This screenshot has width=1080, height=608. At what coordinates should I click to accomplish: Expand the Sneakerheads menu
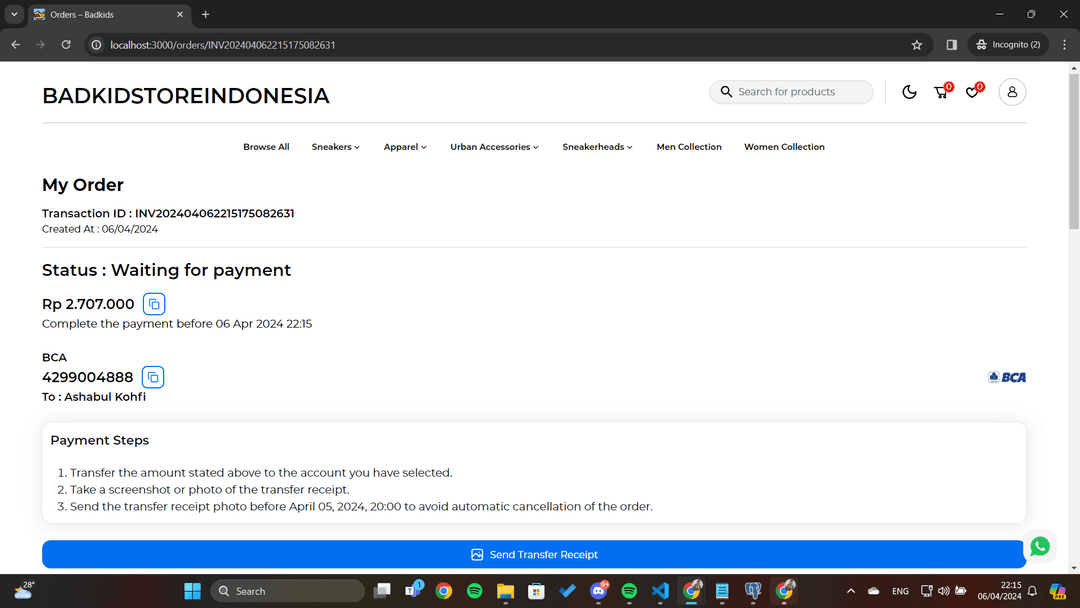[x=597, y=147]
